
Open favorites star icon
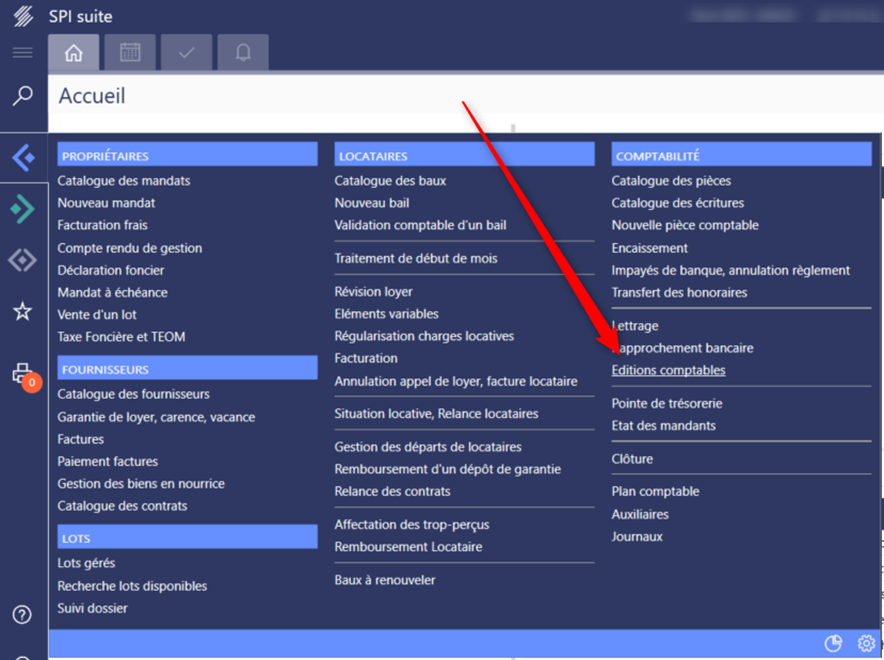pos(23,311)
